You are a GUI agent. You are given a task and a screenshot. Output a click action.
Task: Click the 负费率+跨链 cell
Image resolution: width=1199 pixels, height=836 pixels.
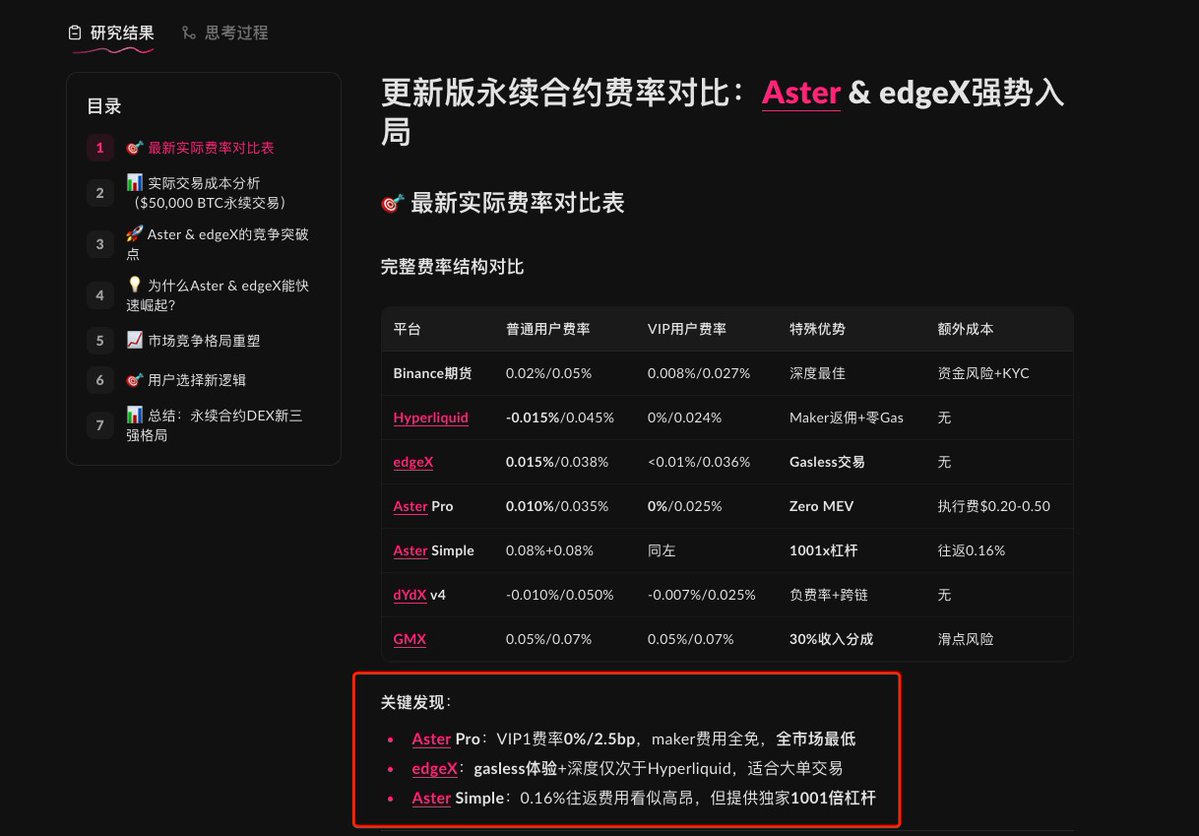(x=828, y=595)
